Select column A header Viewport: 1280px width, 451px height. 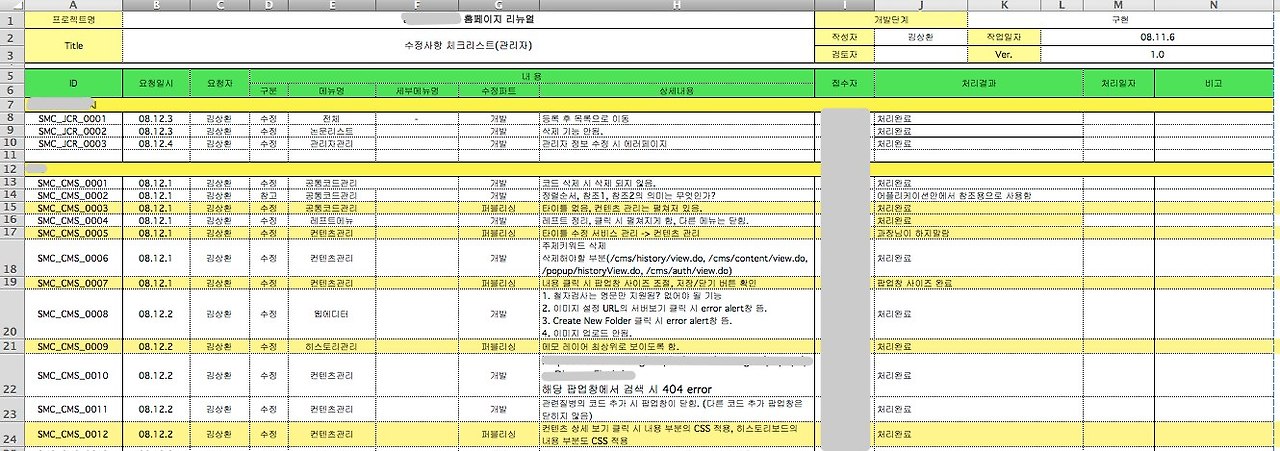(73, 5)
